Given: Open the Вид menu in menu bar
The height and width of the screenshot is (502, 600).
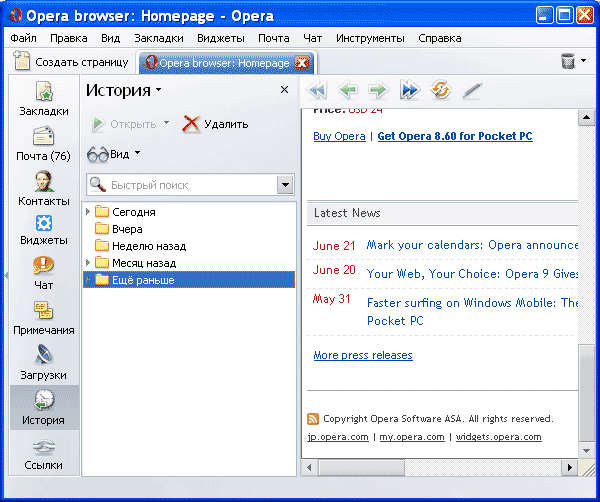Looking at the screenshot, I should click(x=111, y=38).
